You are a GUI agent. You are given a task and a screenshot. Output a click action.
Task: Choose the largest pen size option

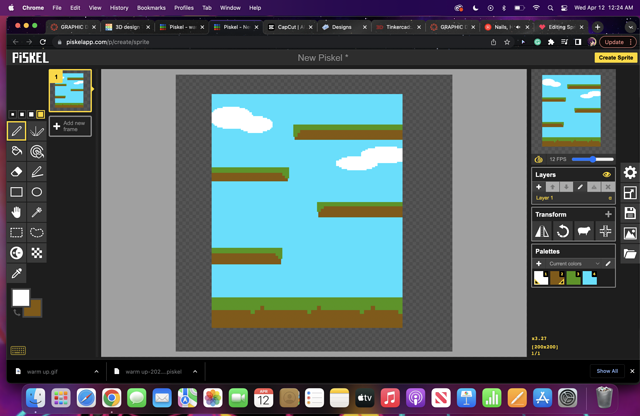(x=41, y=114)
